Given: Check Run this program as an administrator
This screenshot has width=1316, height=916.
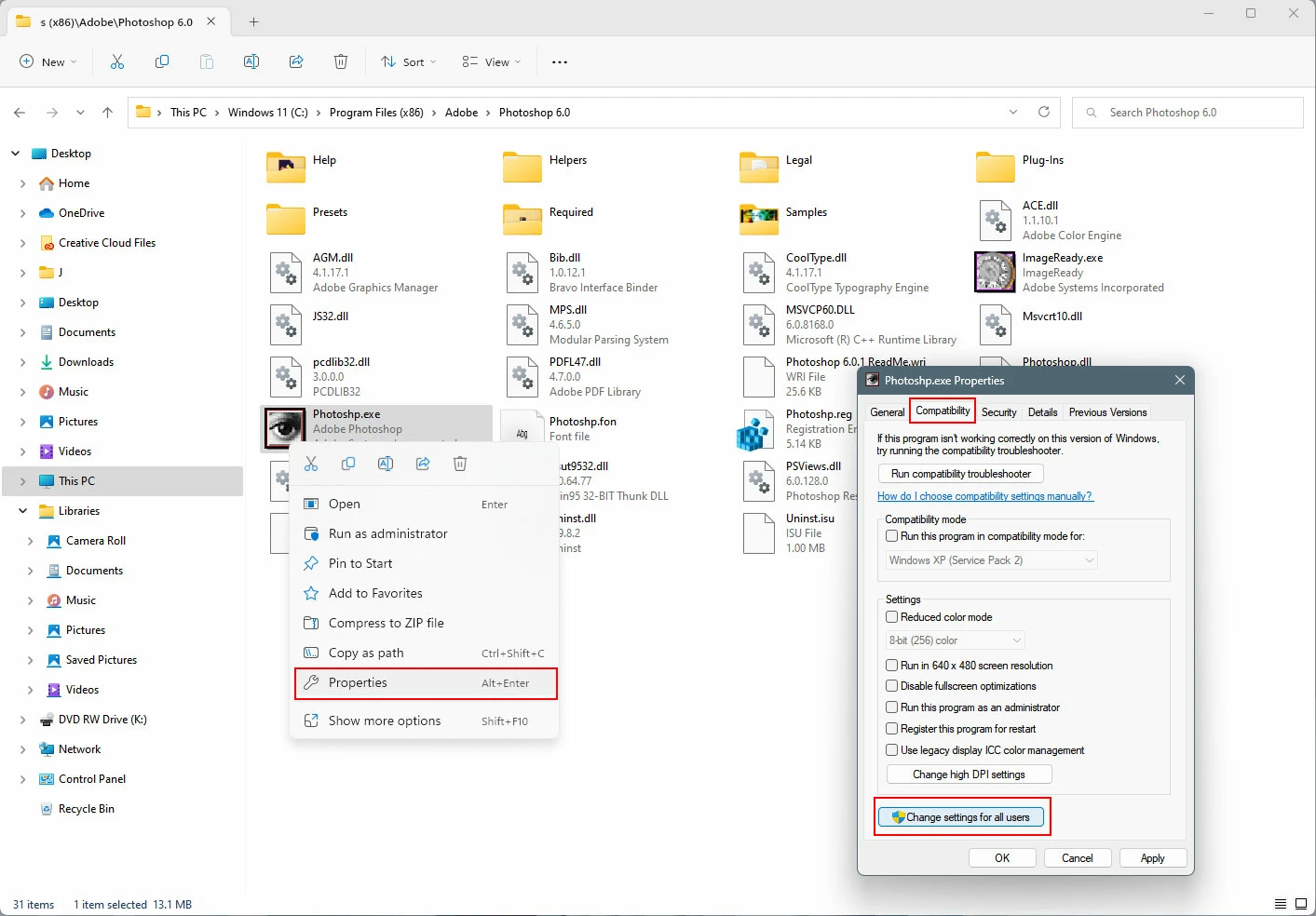Looking at the screenshot, I should coord(891,707).
